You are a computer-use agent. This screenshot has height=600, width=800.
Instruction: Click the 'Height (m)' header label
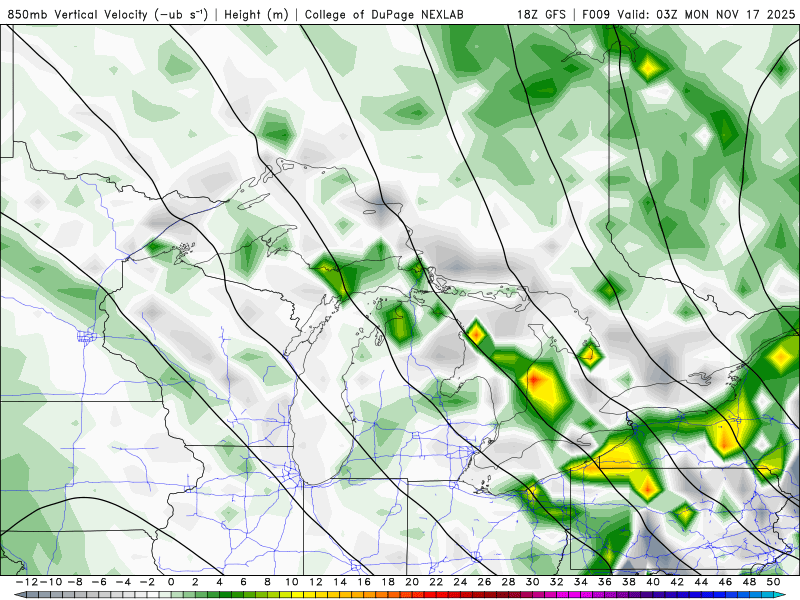(257, 14)
